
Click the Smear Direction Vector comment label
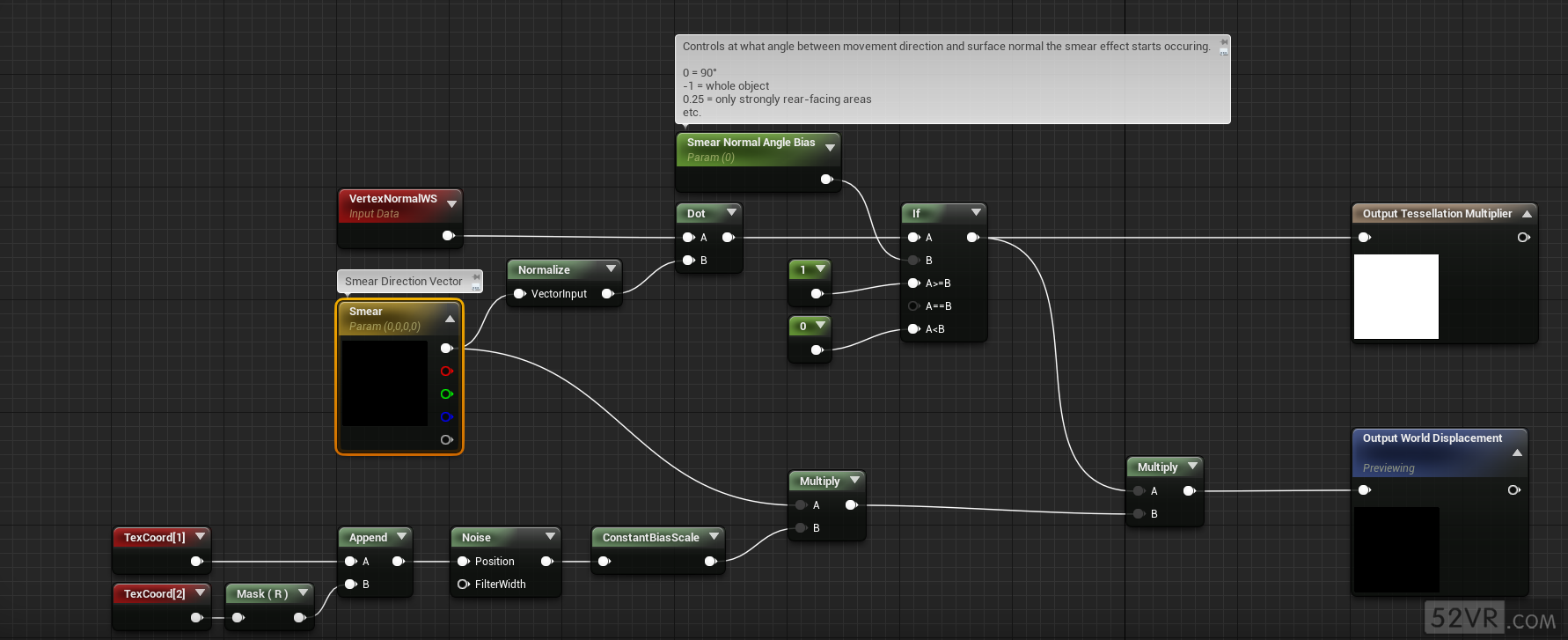[x=403, y=282]
